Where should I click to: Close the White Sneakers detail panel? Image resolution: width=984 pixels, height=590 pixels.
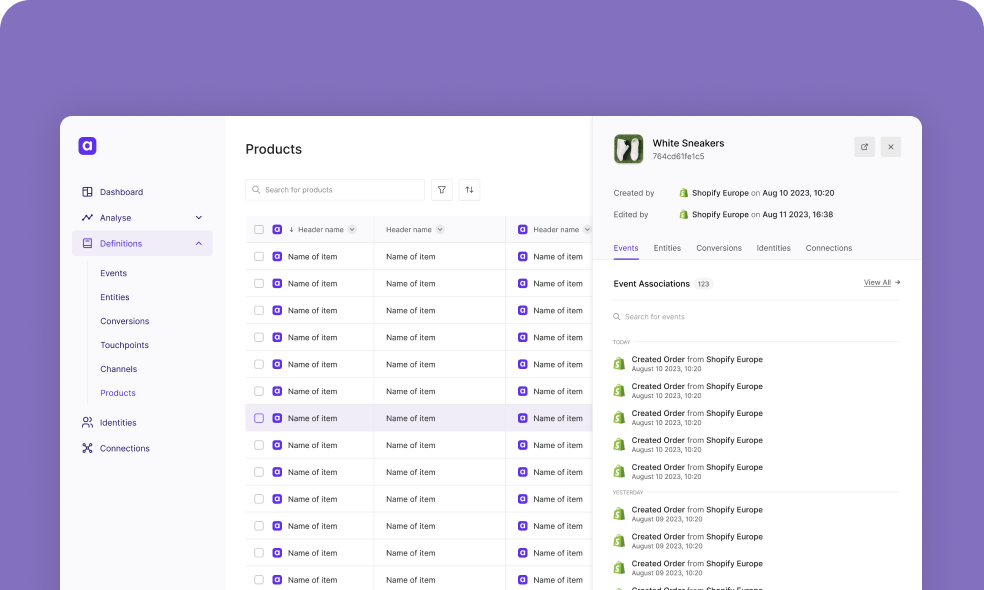point(890,147)
